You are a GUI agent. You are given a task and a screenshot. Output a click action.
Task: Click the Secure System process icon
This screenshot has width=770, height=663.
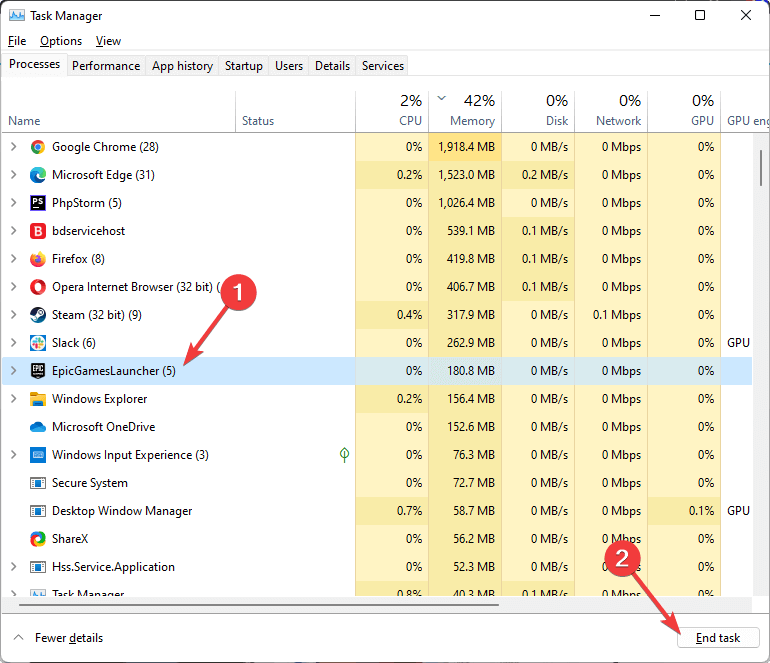(x=38, y=483)
